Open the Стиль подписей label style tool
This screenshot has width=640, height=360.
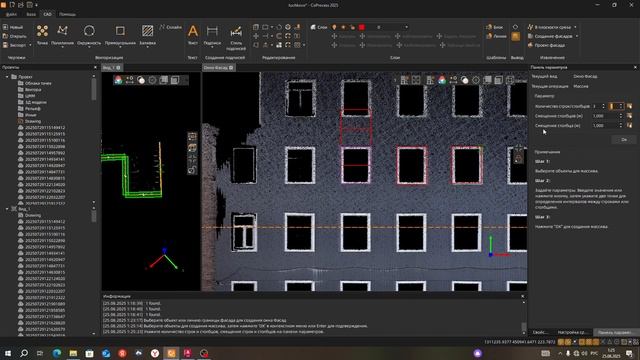point(236,38)
